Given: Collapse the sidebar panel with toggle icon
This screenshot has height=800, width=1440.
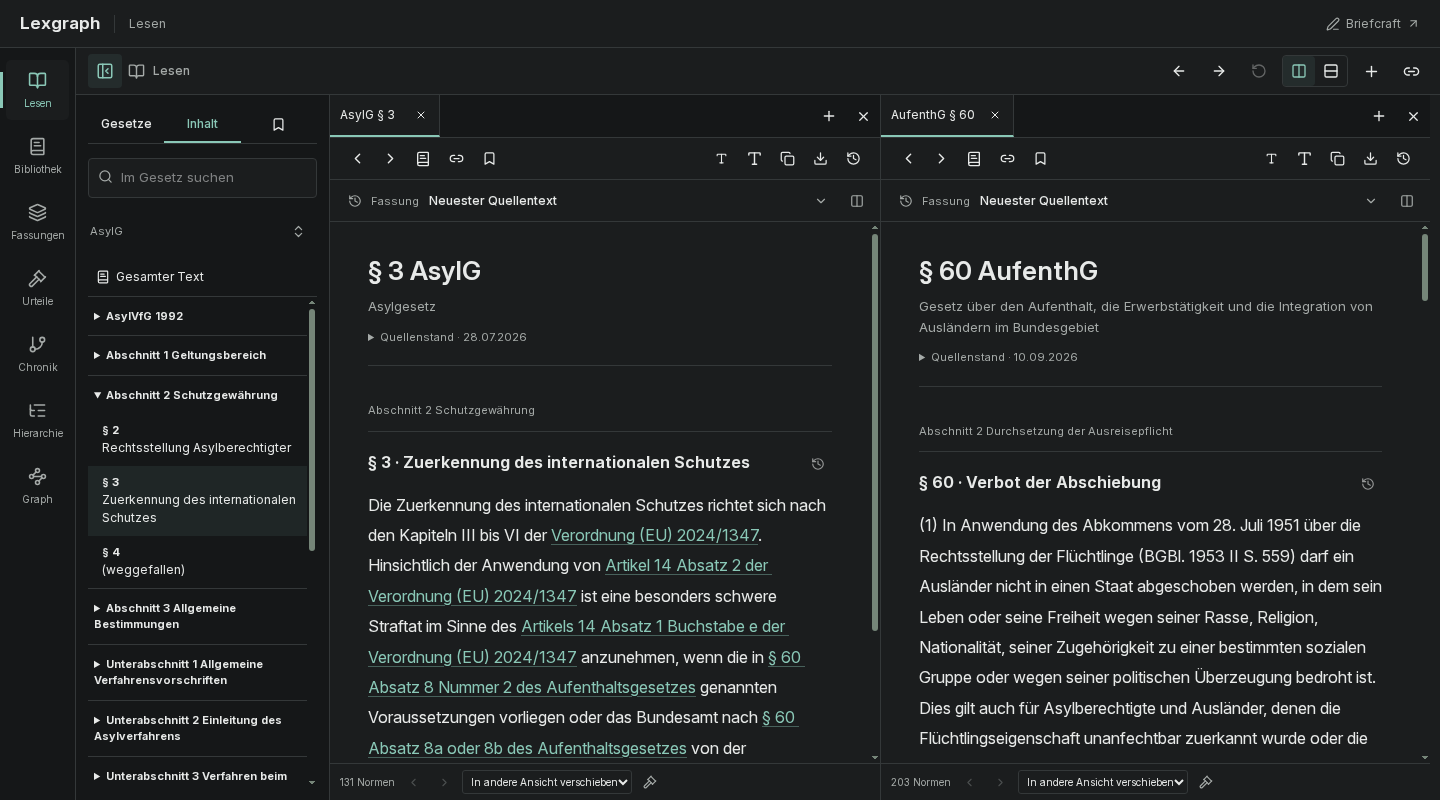Looking at the screenshot, I should [x=105, y=71].
